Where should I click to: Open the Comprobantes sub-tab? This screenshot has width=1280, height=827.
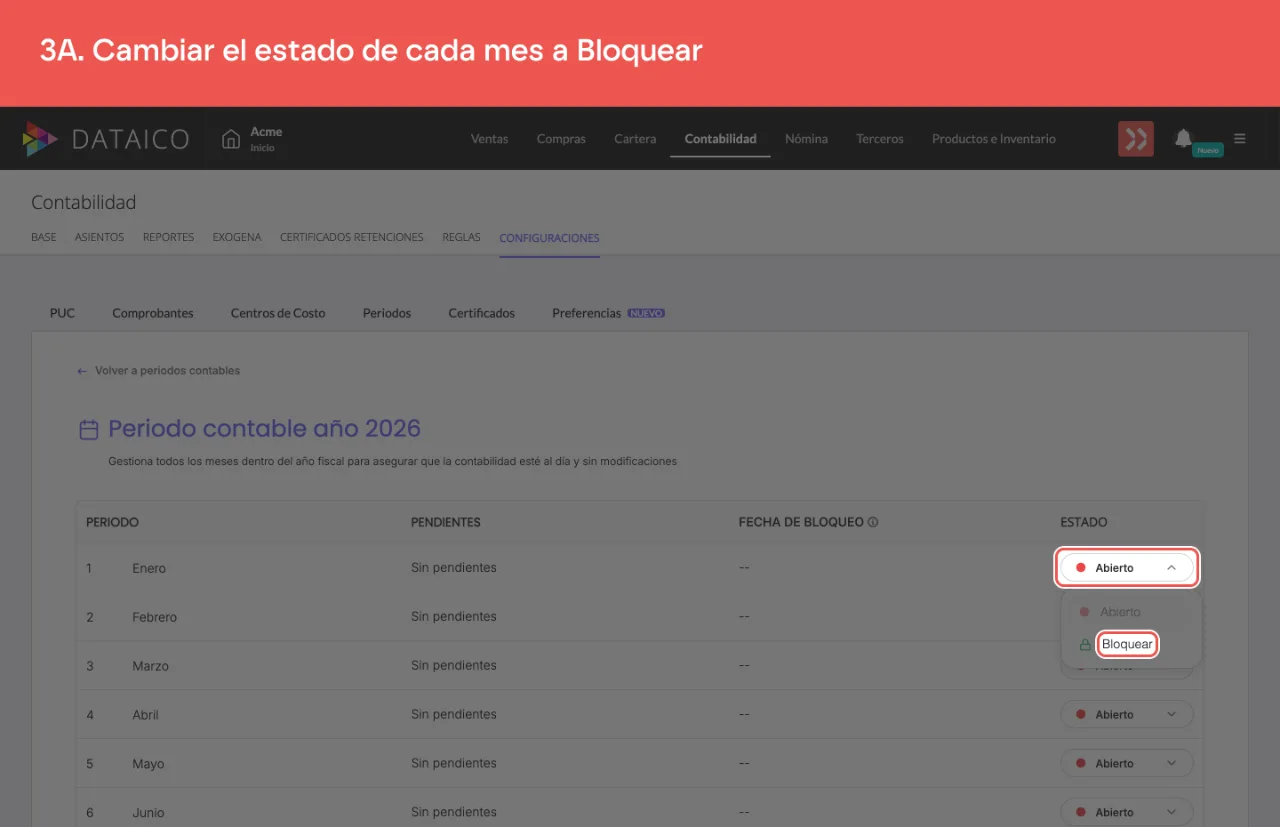[x=153, y=313]
